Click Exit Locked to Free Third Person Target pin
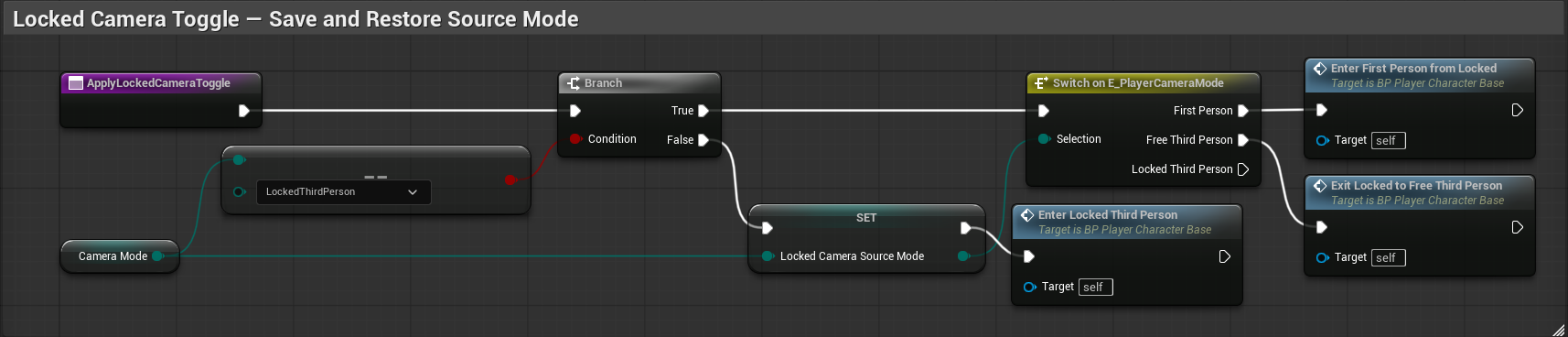 tap(1322, 257)
